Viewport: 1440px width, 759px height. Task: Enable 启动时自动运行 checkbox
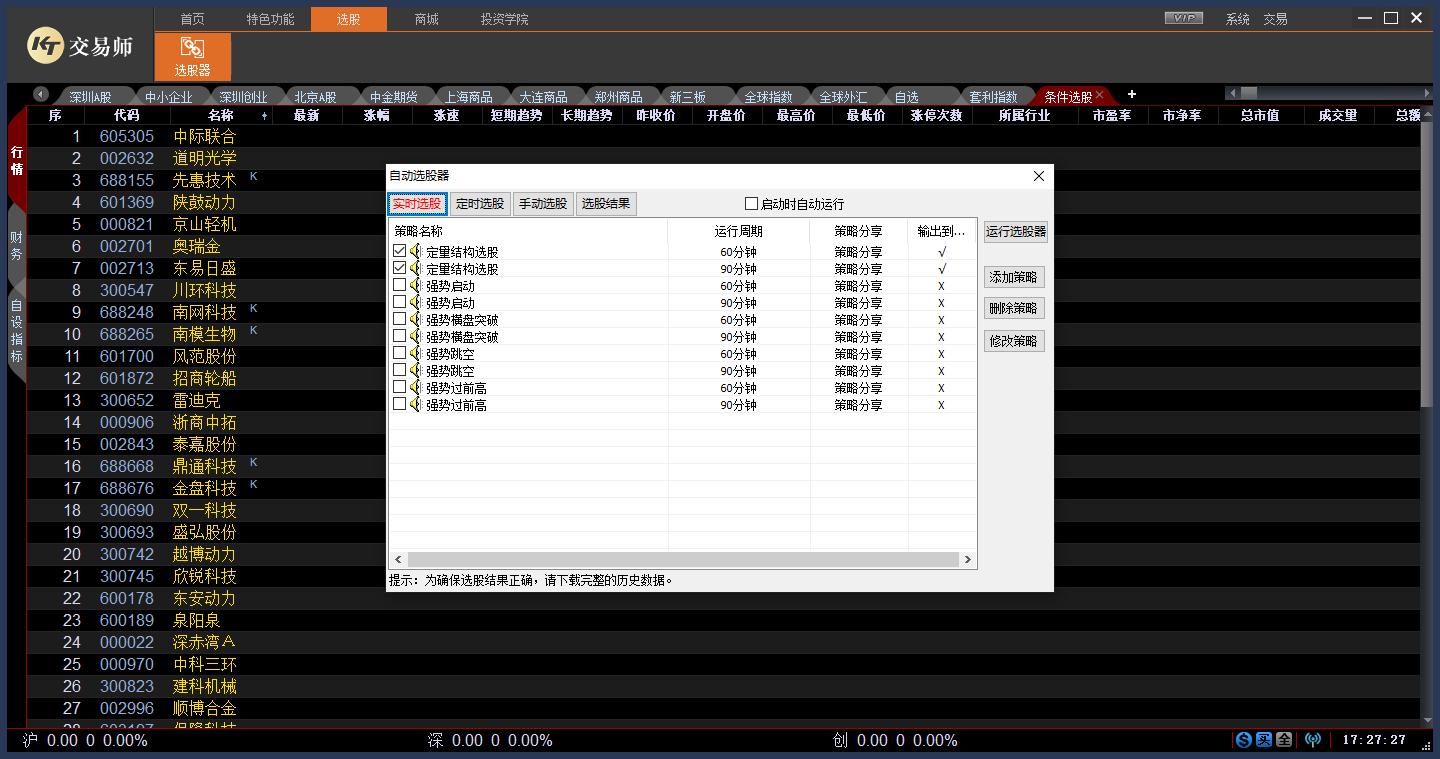[x=752, y=204]
